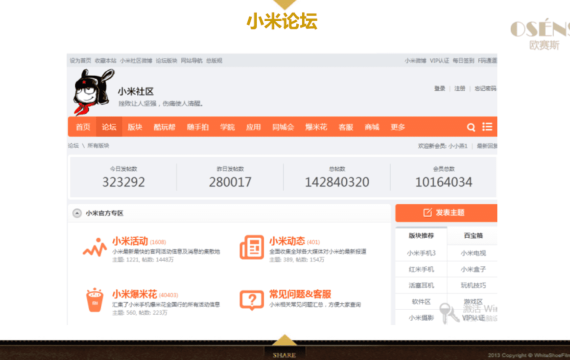570x360 pixels.
Task: Click the 小米爆米花 popcorn bucket icon
Action: [95, 300]
